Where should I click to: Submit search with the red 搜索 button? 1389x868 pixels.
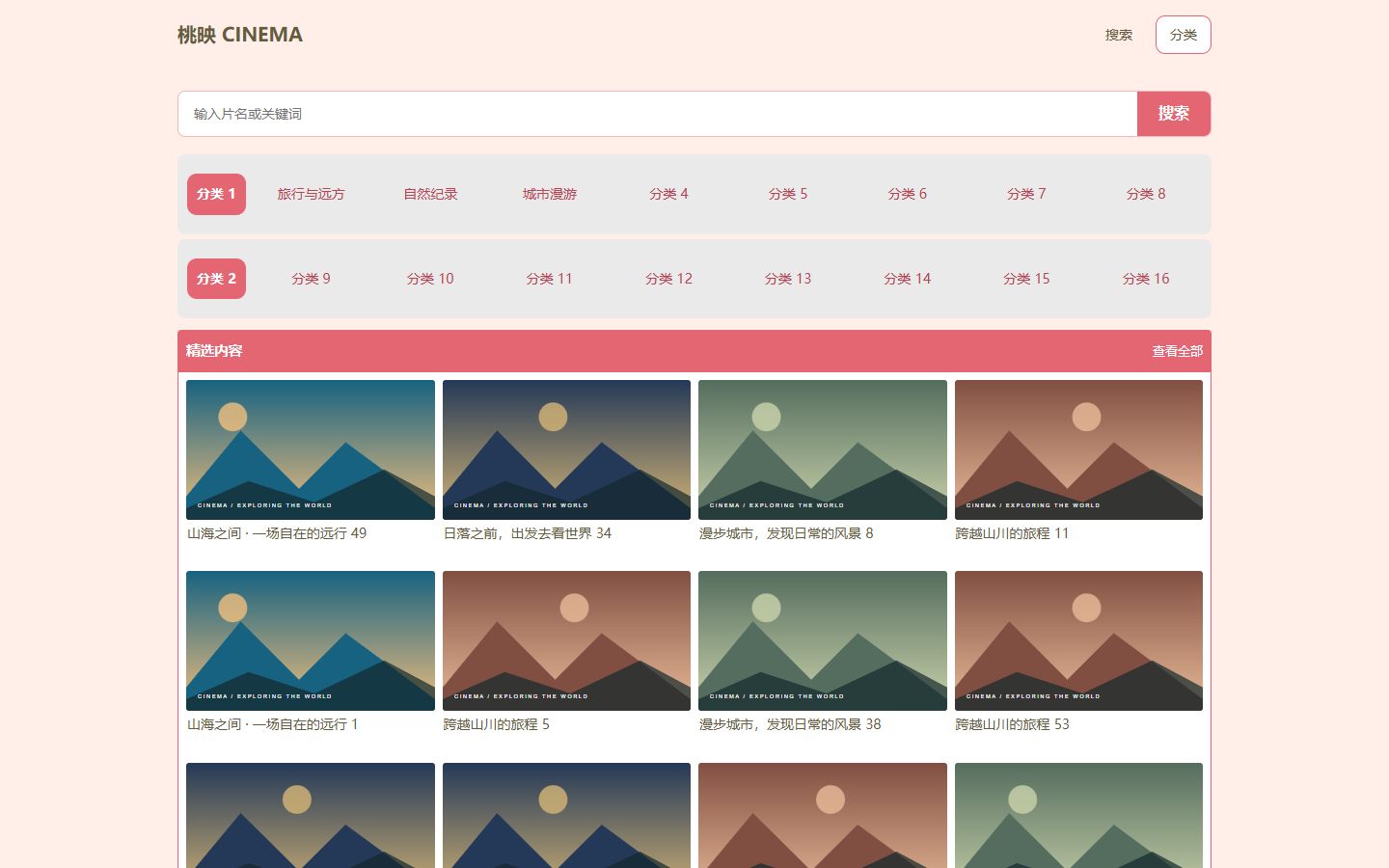[x=1174, y=114]
